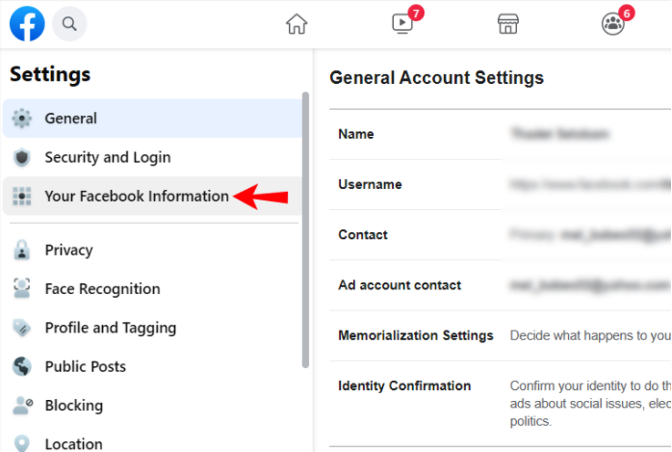The height and width of the screenshot is (452, 672).
Task: Click the Blocking person icon
Action: coord(23,405)
